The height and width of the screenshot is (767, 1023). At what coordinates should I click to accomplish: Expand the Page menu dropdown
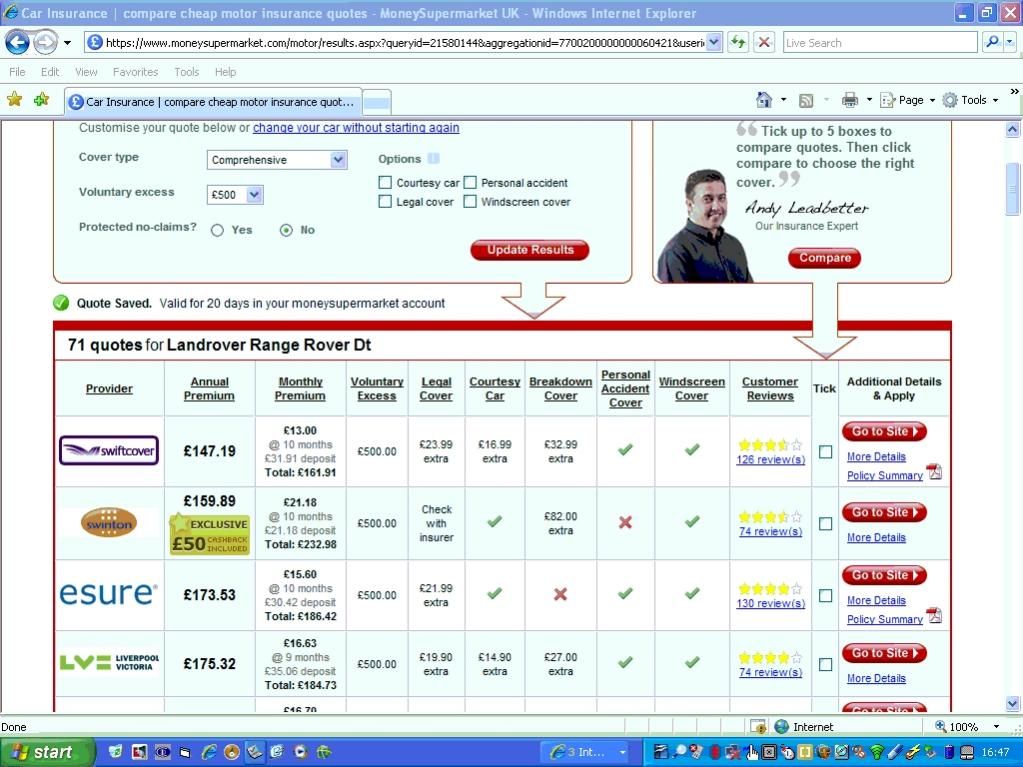point(932,100)
